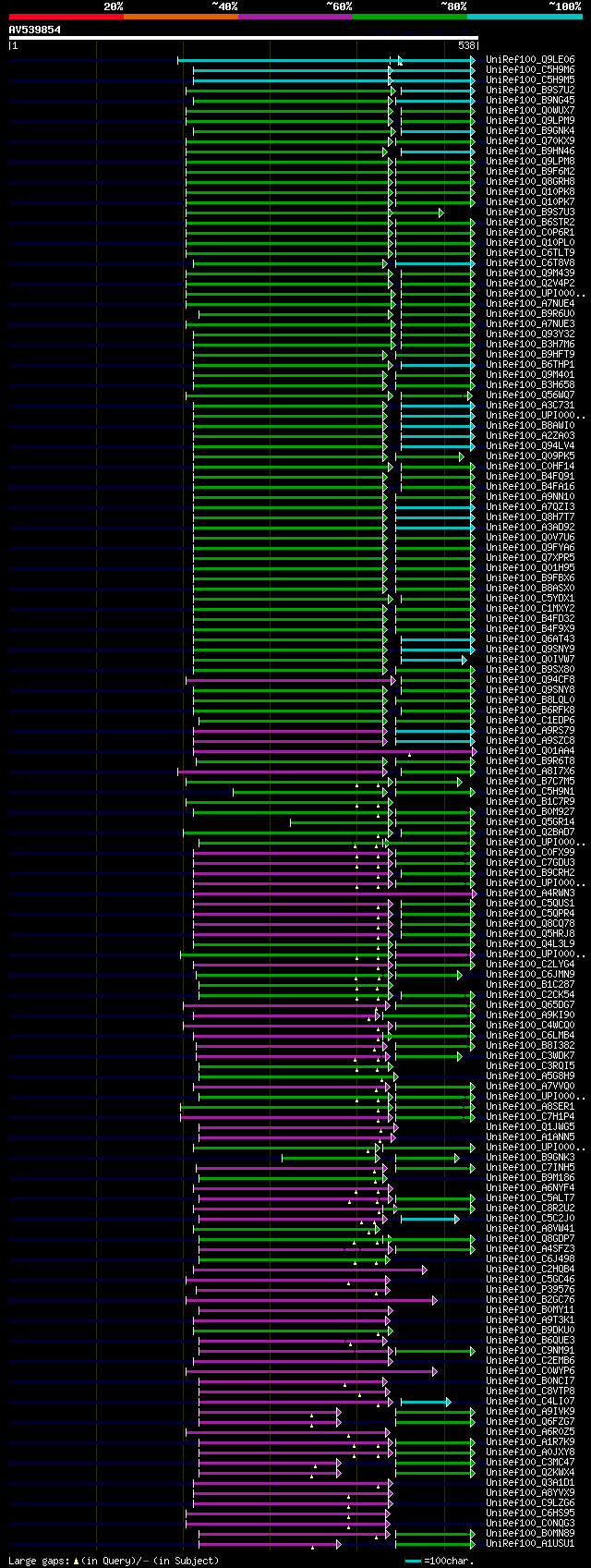Viewport: 591px width, 1568px height.
Task: Select the UniRef100_C5QUS1 label
Action: 530,904
